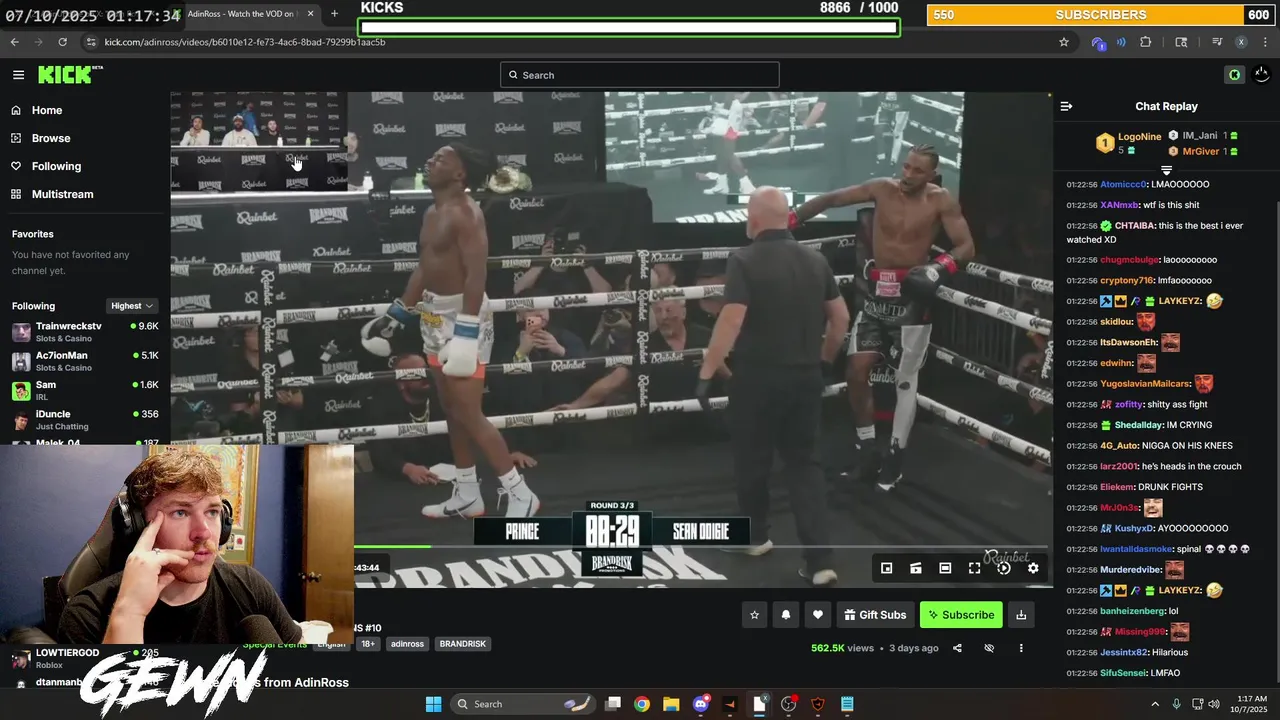This screenshot has width=1280, height=720.
Task: Click Shedallday username in chat
Action: coord(1137,425)
